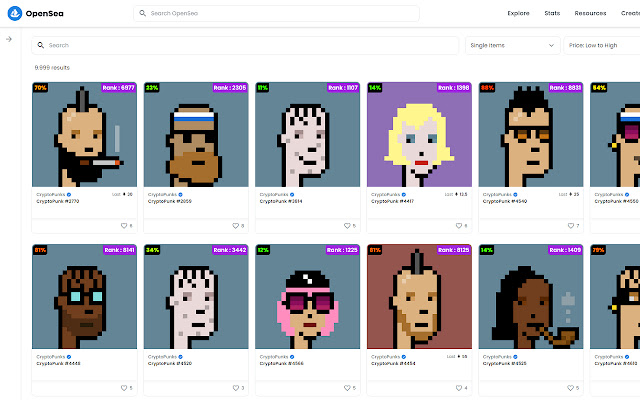640x400 pixels.
Task: Click CryptoPunks collection link under Rank 8141 card
Action: [51, 357]
